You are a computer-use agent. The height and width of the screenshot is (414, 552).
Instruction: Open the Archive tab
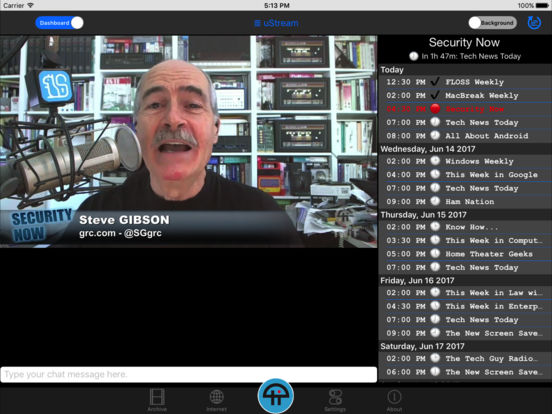click(x=157, y=400)
